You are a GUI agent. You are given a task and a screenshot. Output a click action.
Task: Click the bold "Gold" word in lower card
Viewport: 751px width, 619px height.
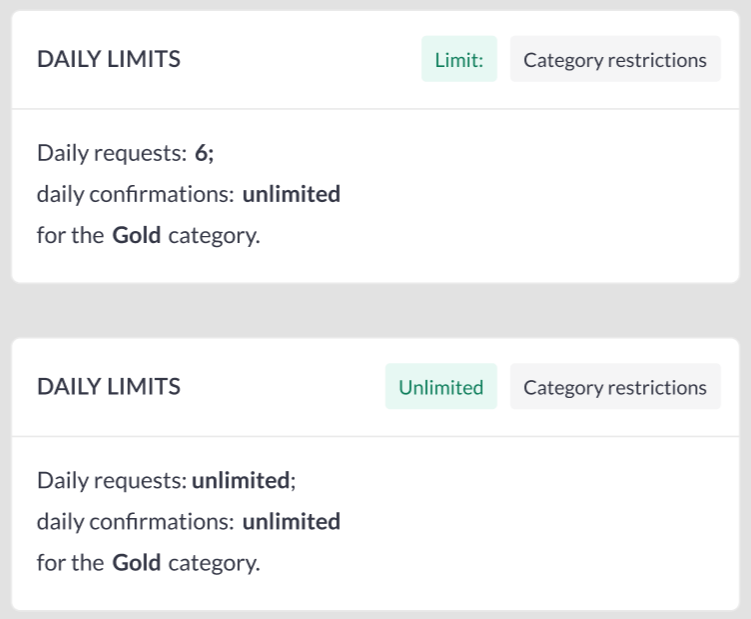tap(136, 563)
